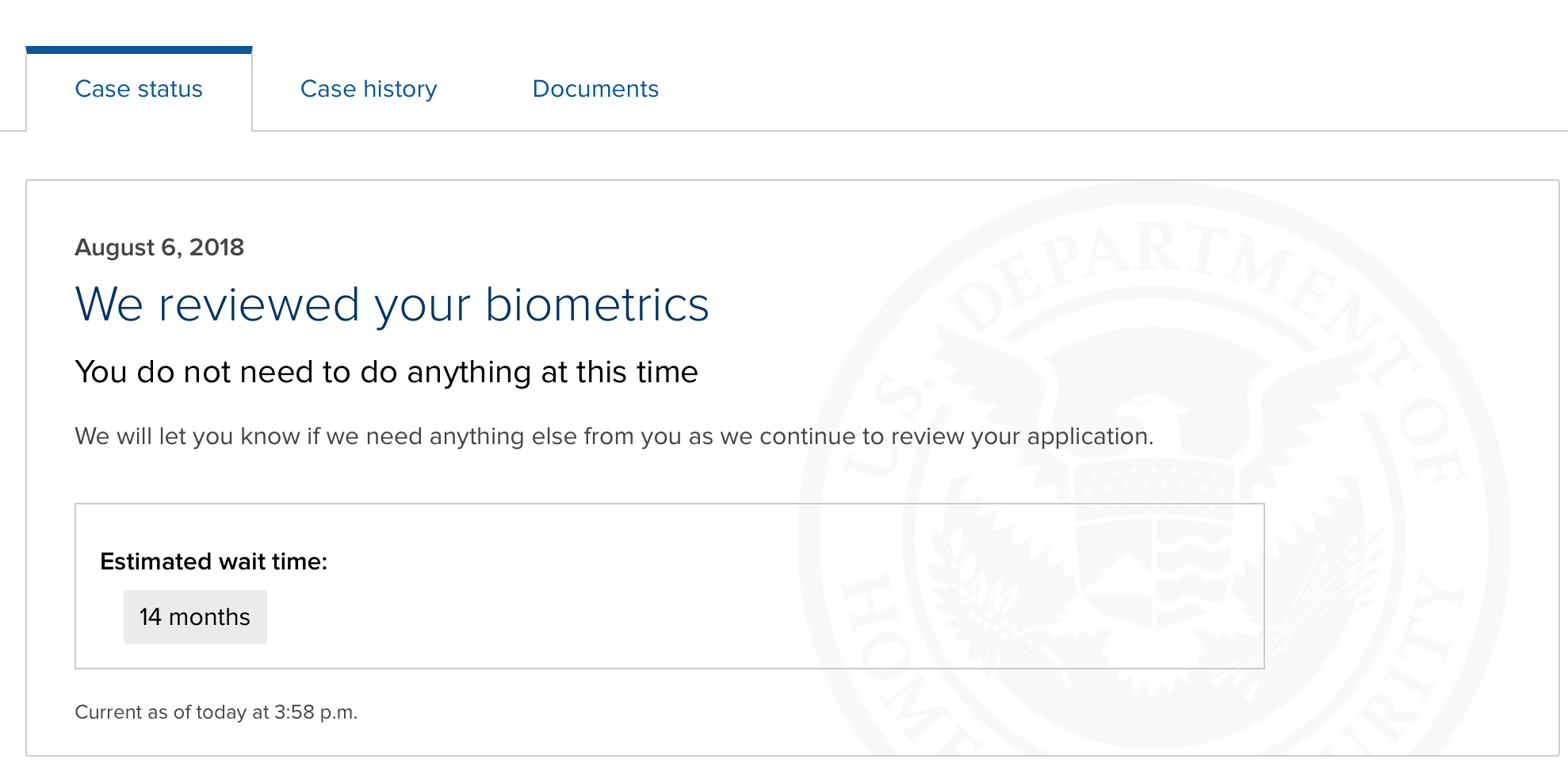Image resolution: width=1568 pixels, height=782 pixels.
Task: Click "You do not need to do anything" subheading
Action: 386,372
